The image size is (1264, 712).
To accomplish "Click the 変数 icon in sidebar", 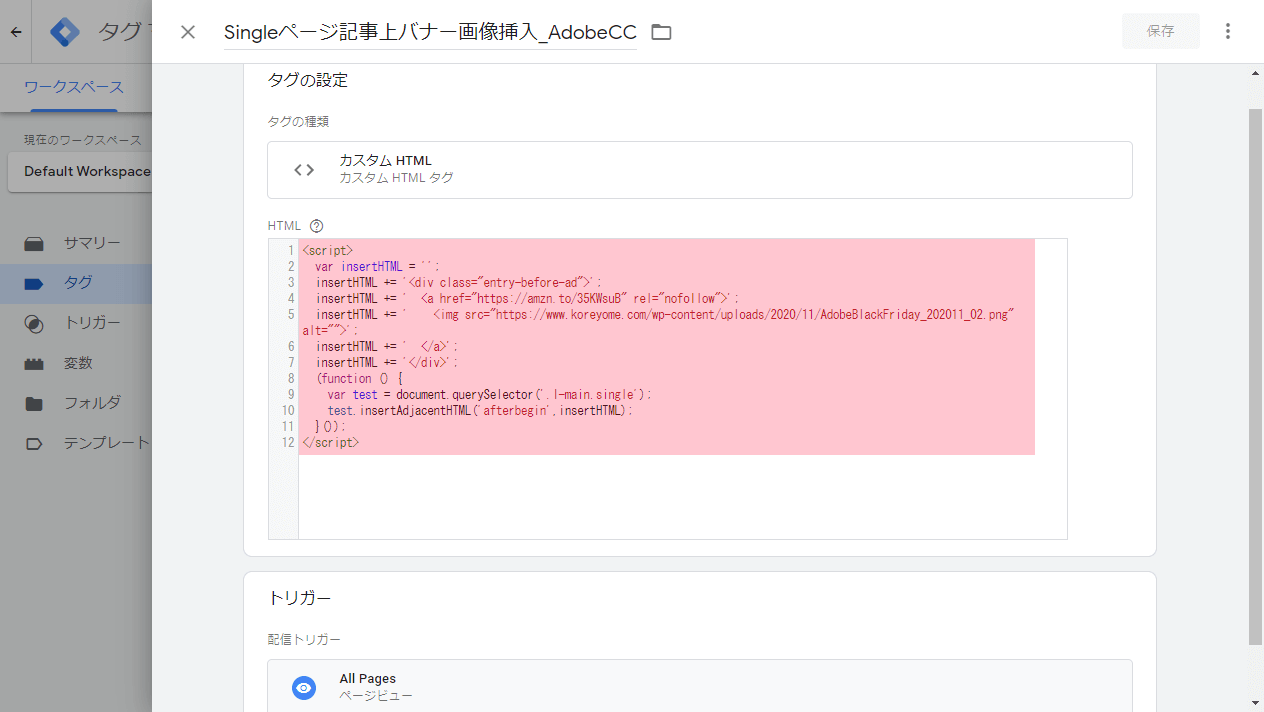I will pos(34,364).
